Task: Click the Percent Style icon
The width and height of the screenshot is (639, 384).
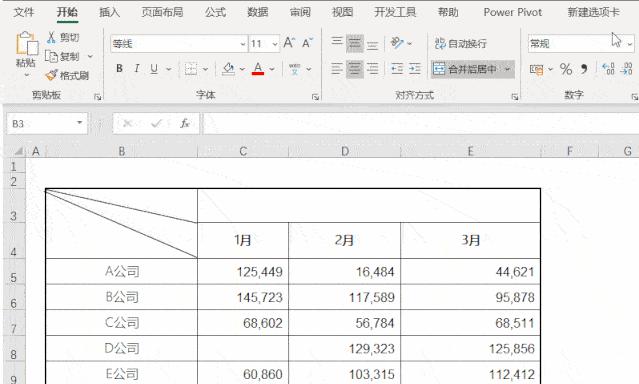Action: pos(566,69)
